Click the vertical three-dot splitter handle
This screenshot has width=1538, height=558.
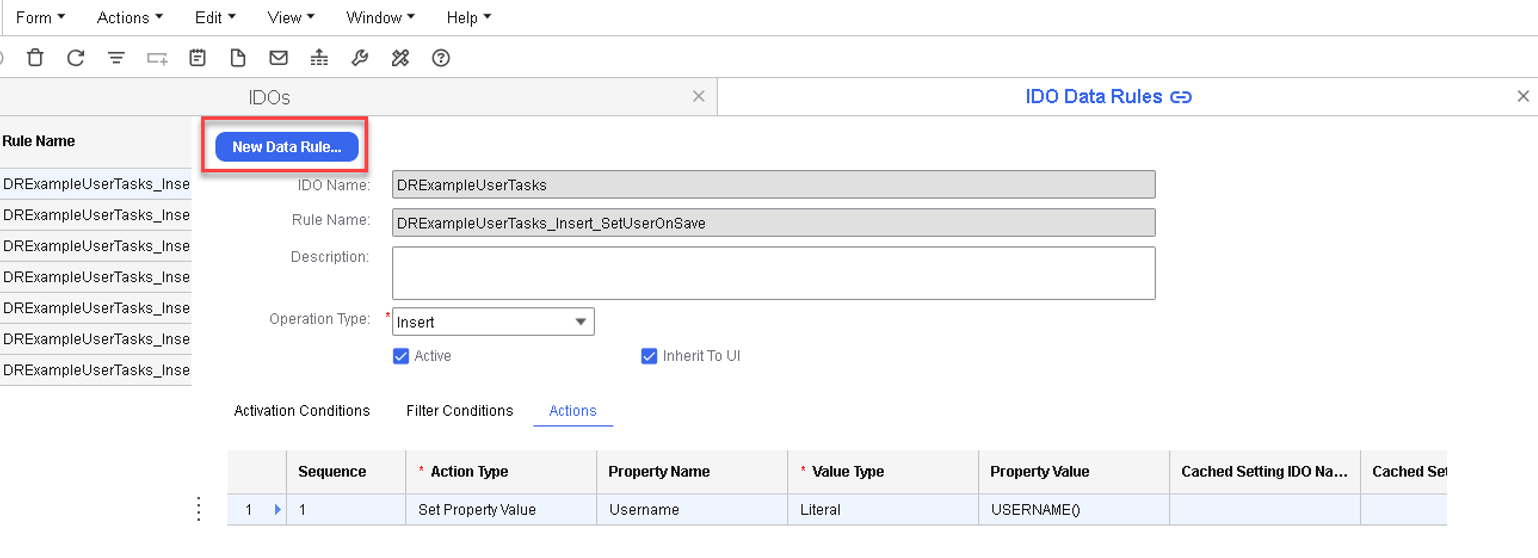(x=199, y=508)
